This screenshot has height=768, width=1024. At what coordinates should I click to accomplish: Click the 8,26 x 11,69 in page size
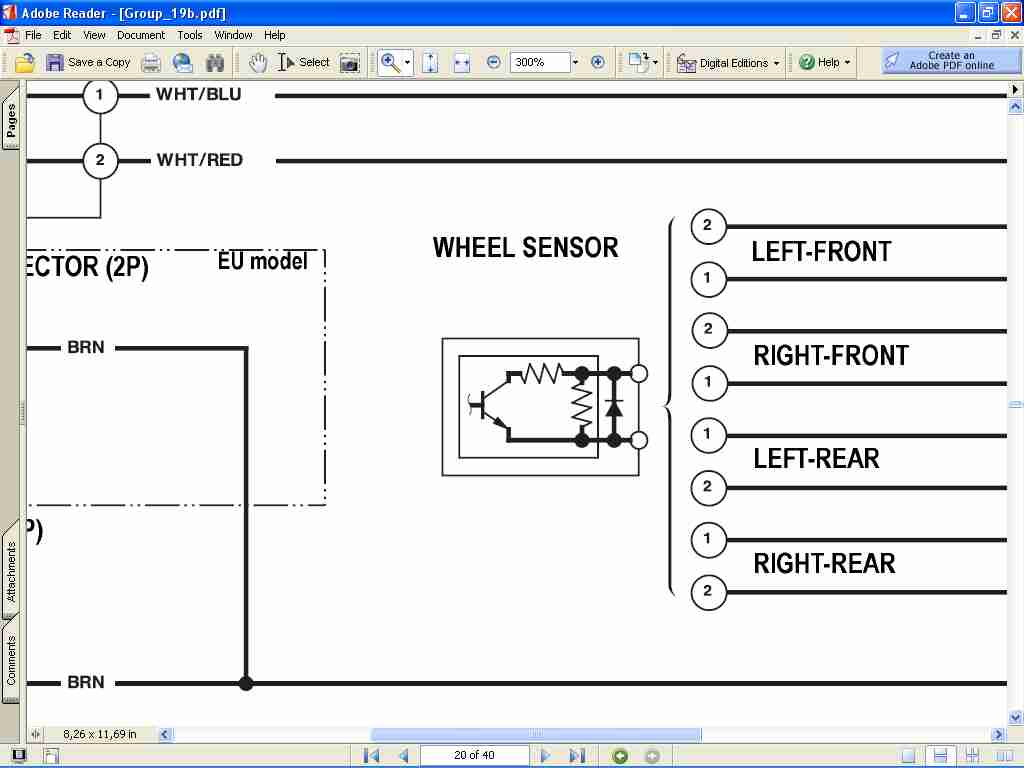tap(99, 734)
